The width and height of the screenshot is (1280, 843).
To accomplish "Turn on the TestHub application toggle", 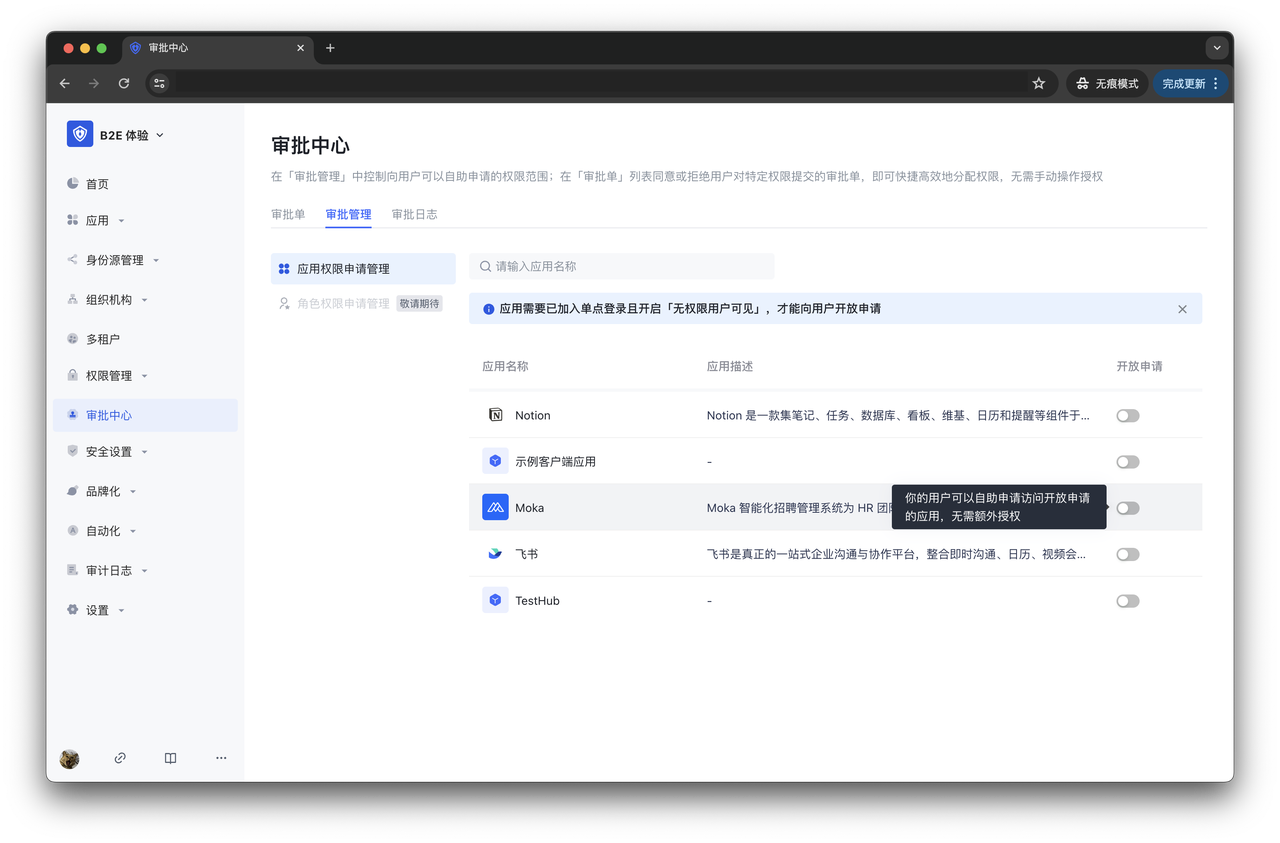I will (1127, 601).
